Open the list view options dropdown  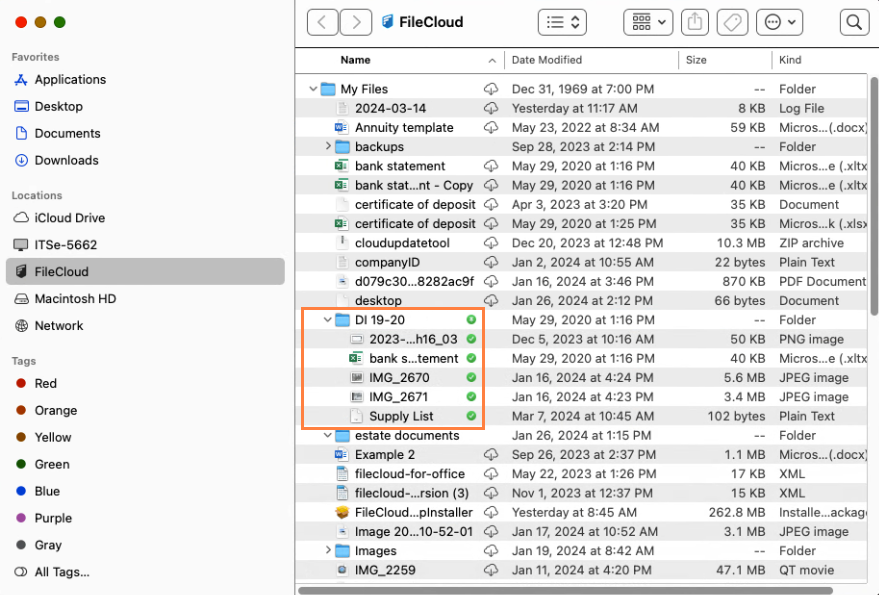tap(562, 22)
